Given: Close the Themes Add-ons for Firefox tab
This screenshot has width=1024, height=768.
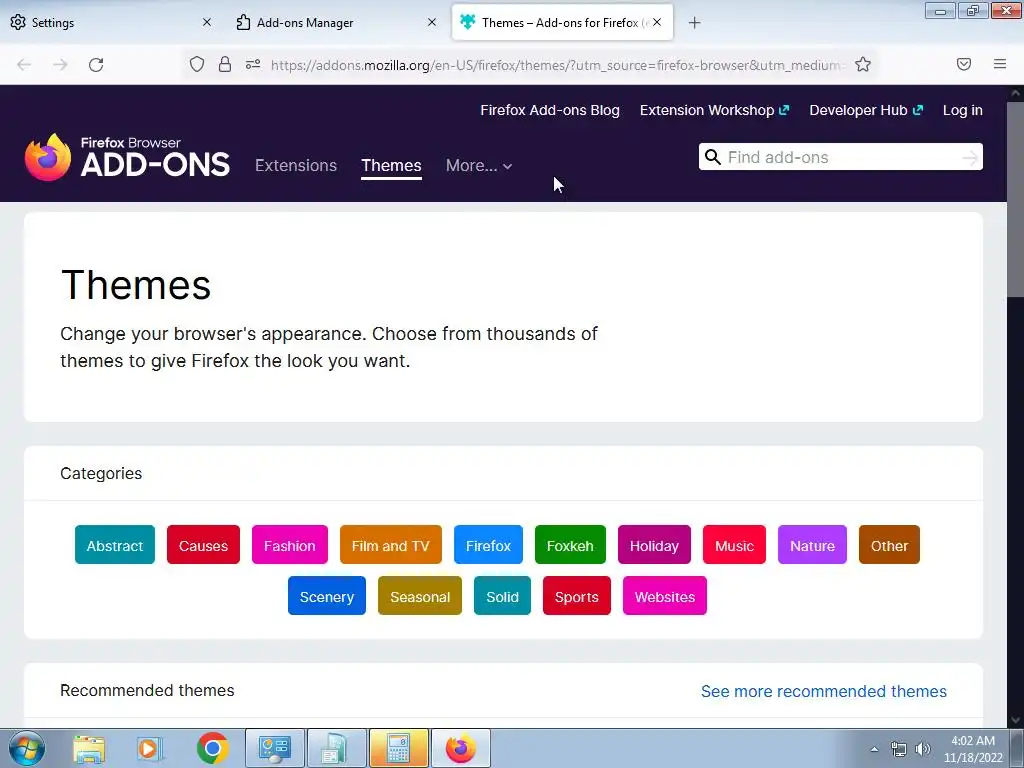Looking at the screenshot, I should click(657, 22).
